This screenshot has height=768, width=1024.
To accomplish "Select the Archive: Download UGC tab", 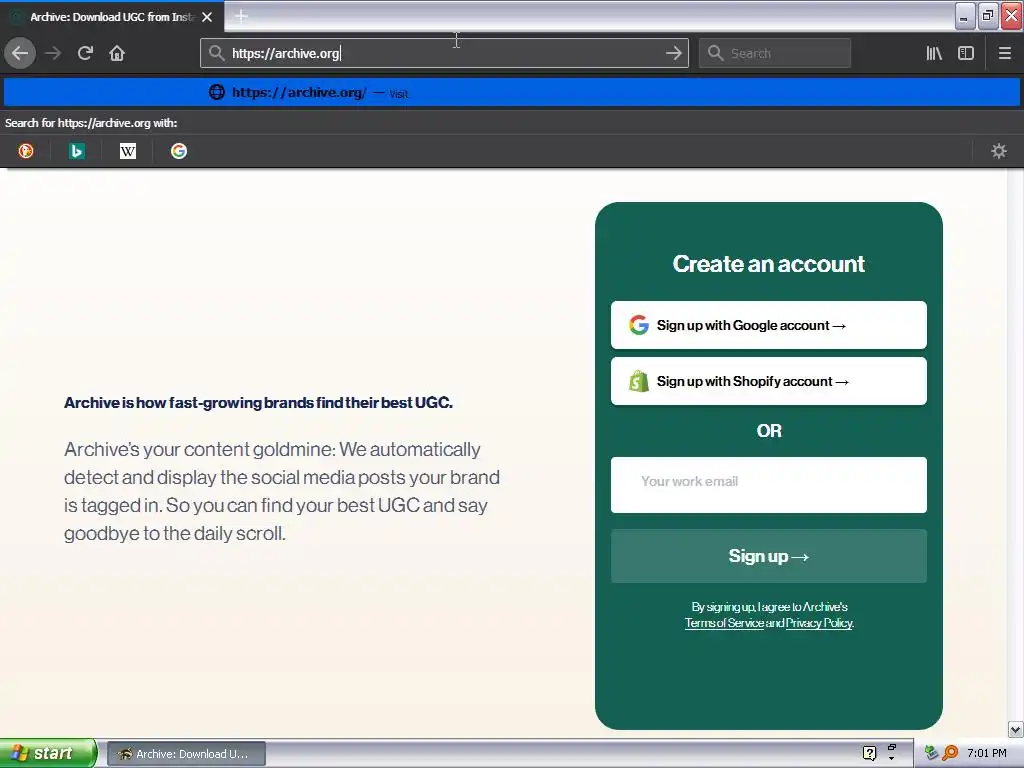I will tap(112, 16).
